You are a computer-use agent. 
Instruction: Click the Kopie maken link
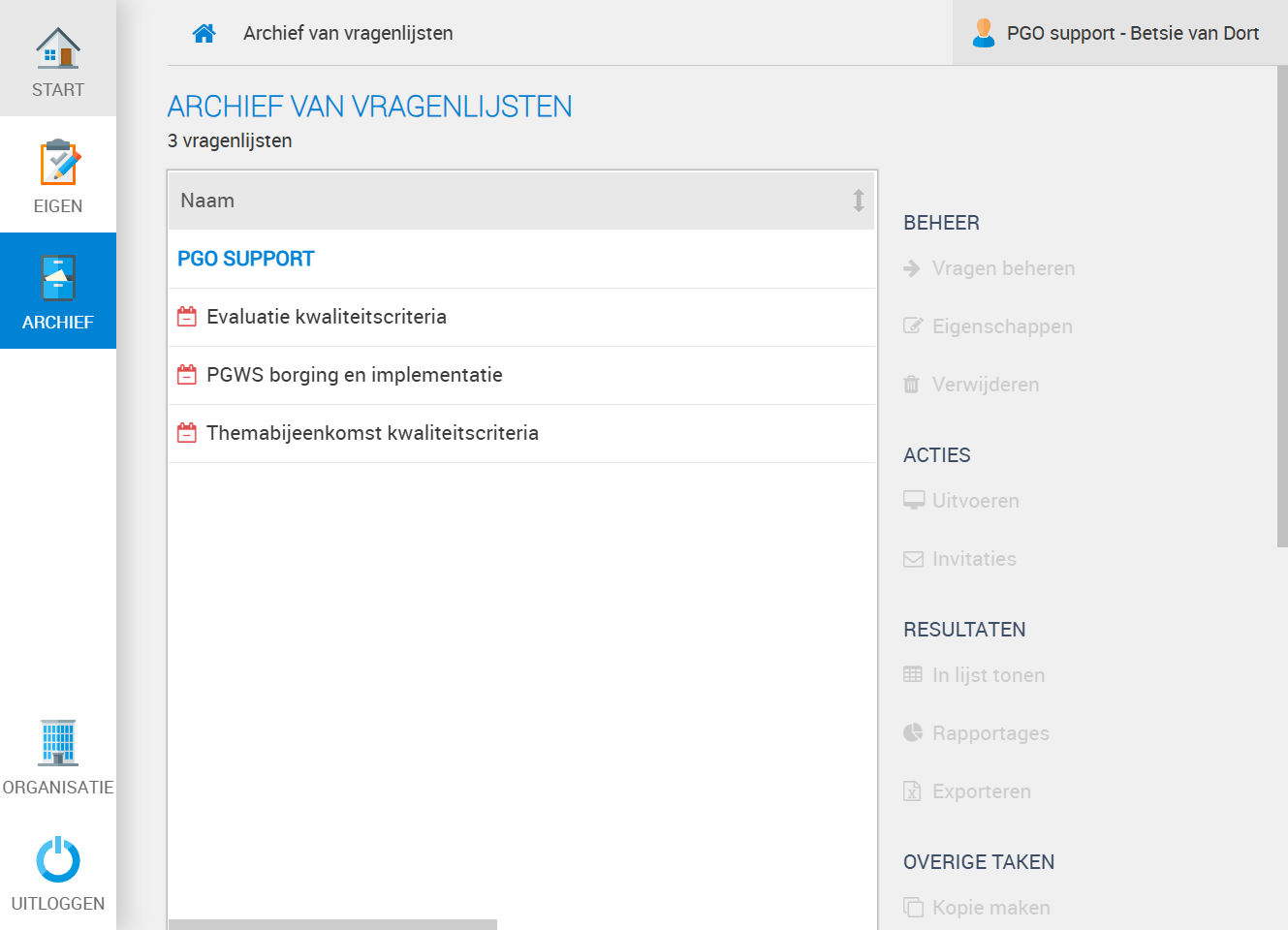(991, 908)
